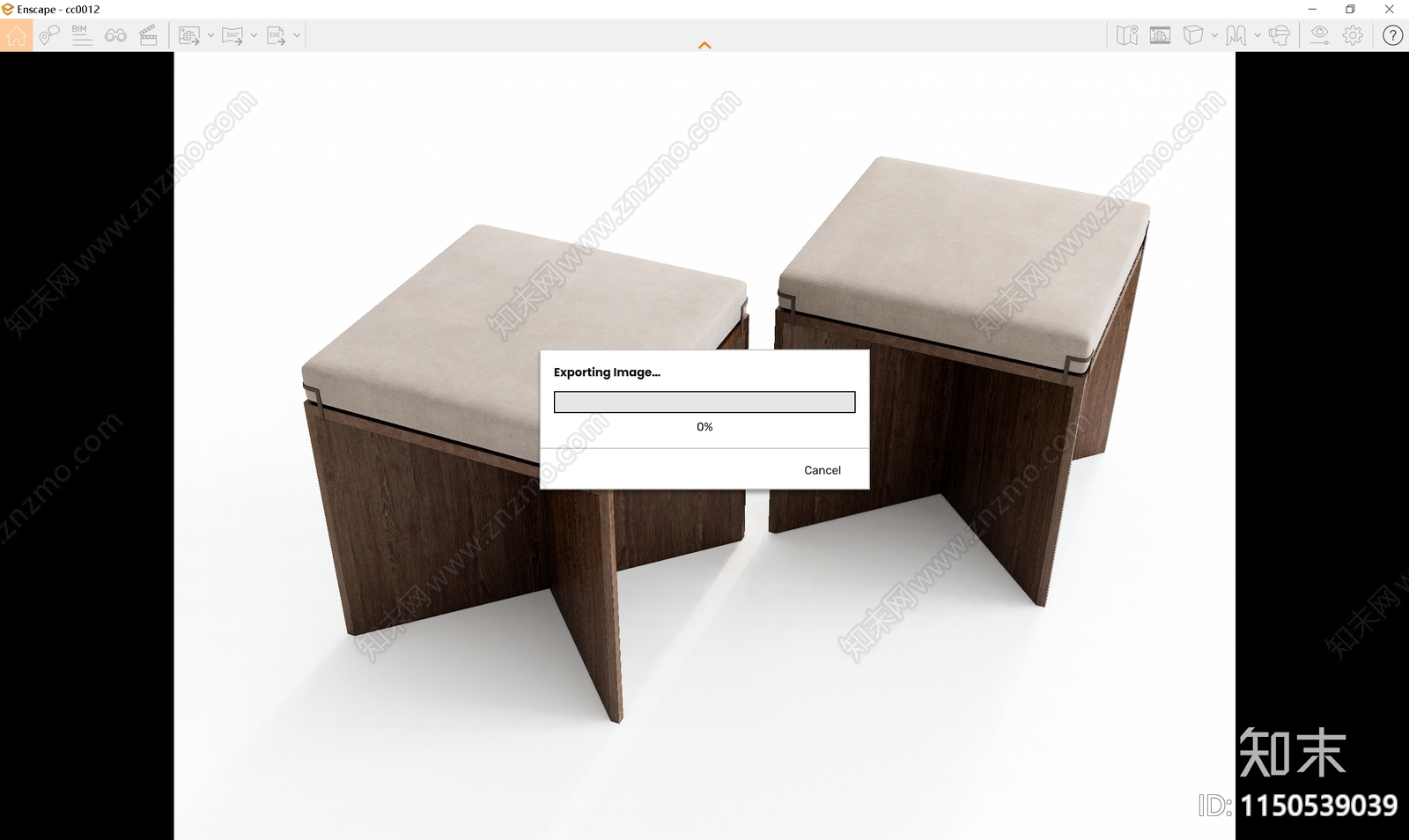This screenshot has height=840, width=1409.
Task: Toggle the safe frame icon
Action: pos(1160,35)
